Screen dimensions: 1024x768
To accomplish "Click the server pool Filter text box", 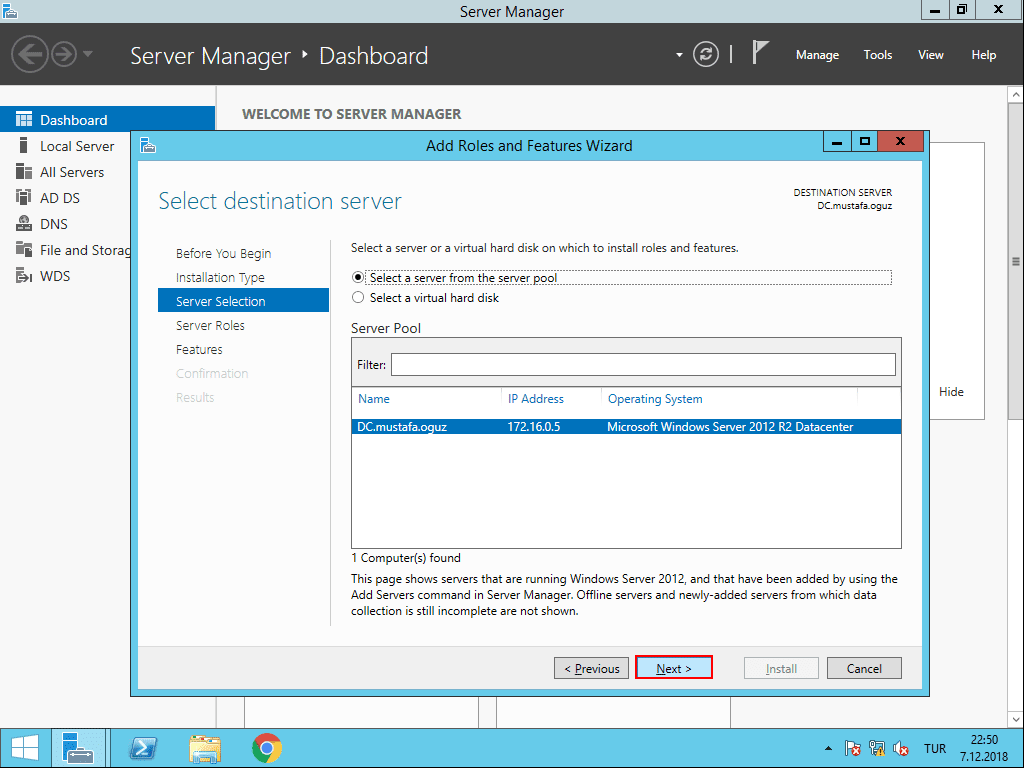I will point(643,364).
